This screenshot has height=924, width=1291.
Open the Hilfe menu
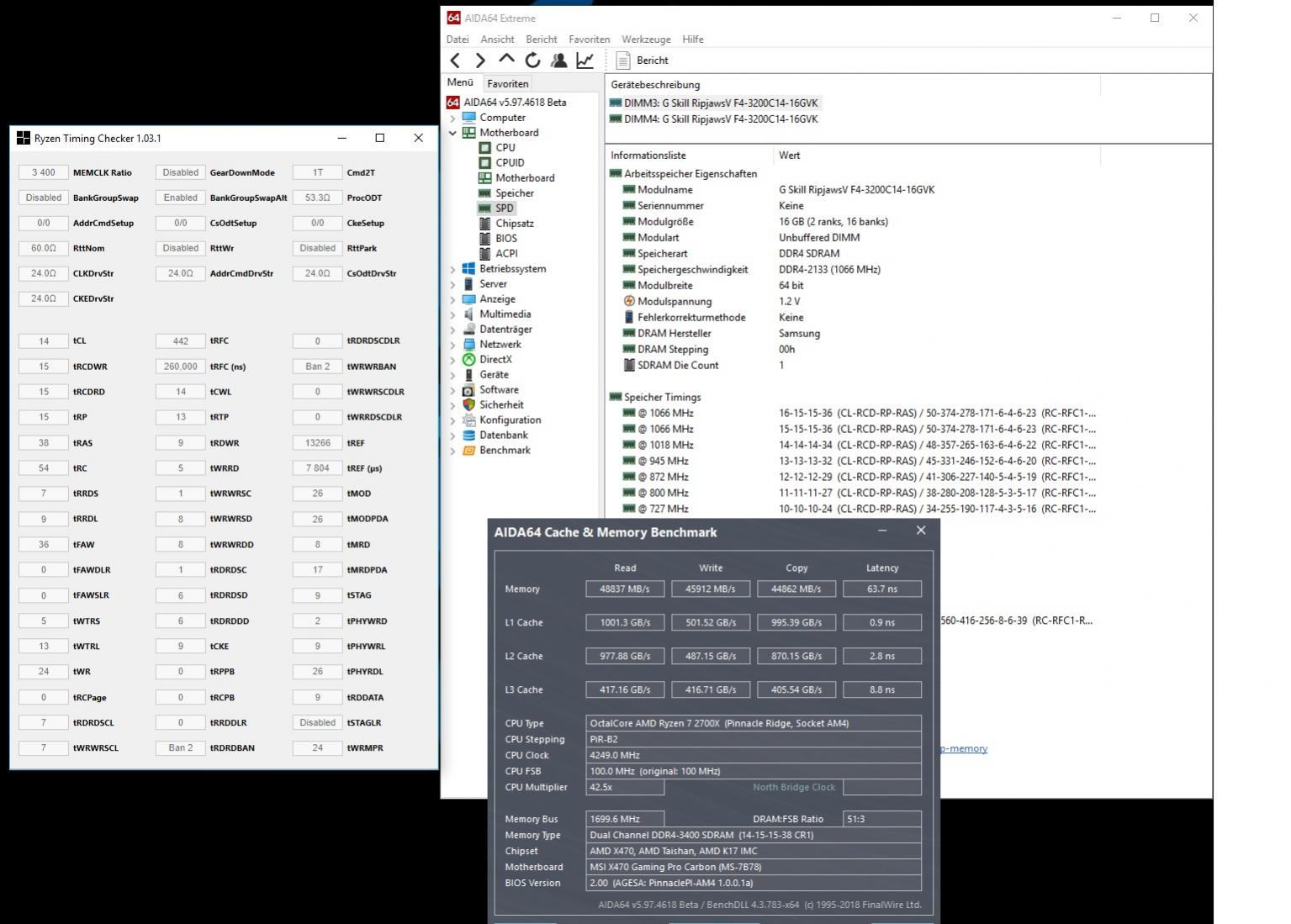tap(693, 40)
